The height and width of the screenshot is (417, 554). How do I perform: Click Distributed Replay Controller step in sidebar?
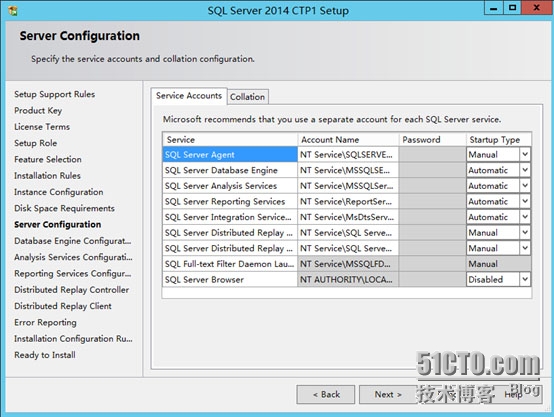pyautogui.click(x=71, y=290)
